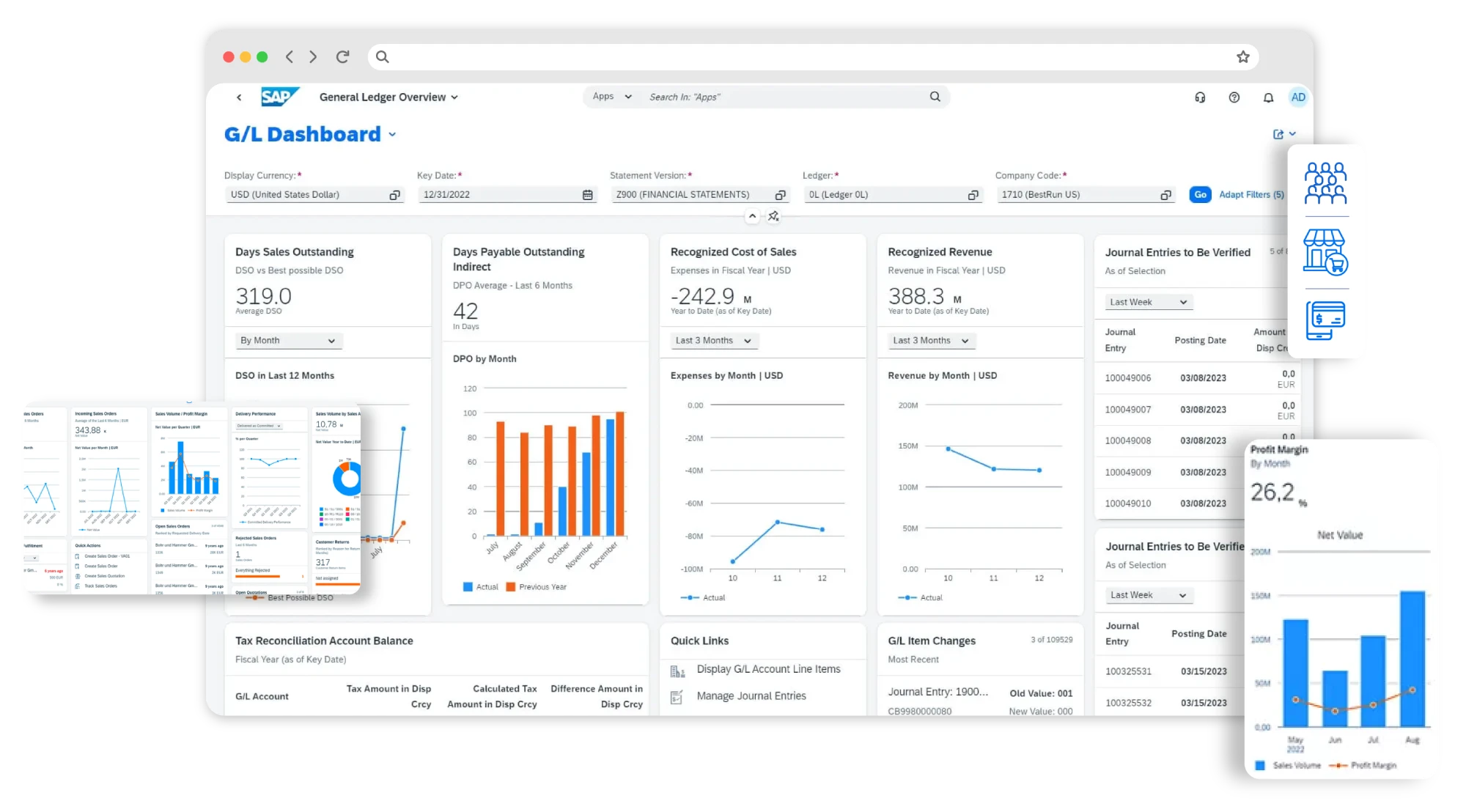Open Display G/L Account Line Items link
The image size is (1466, 812).
[x=768, y=669]
